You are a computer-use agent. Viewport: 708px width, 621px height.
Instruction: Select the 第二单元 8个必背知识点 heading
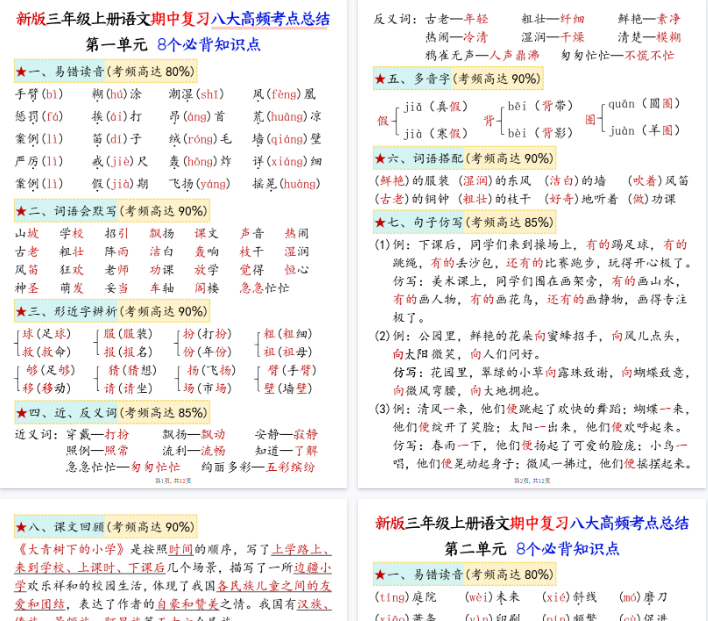[x=532, y=548]
